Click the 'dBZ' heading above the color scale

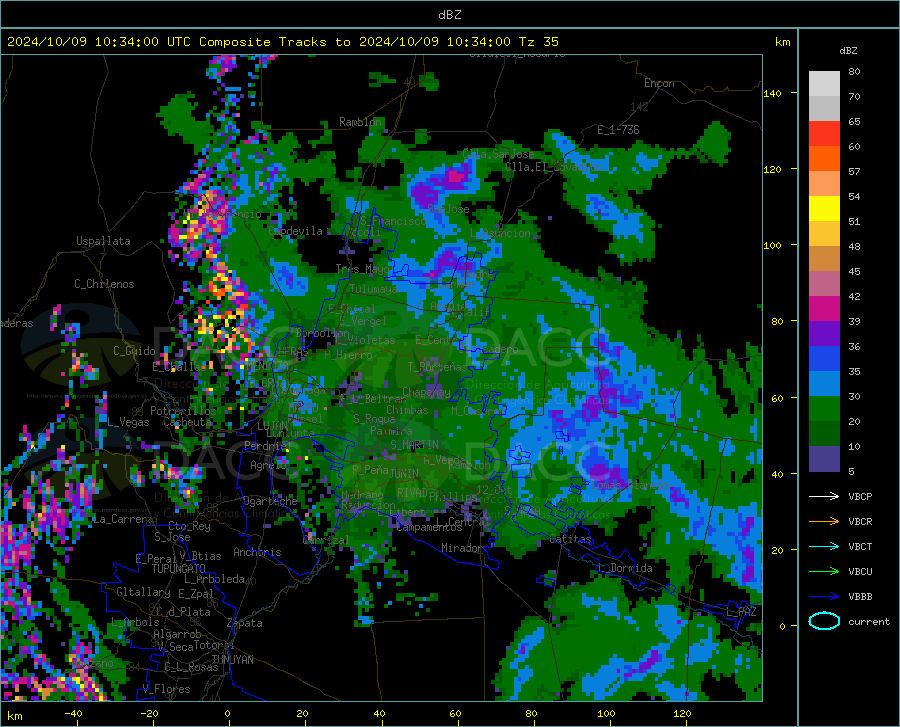point(848,50)
